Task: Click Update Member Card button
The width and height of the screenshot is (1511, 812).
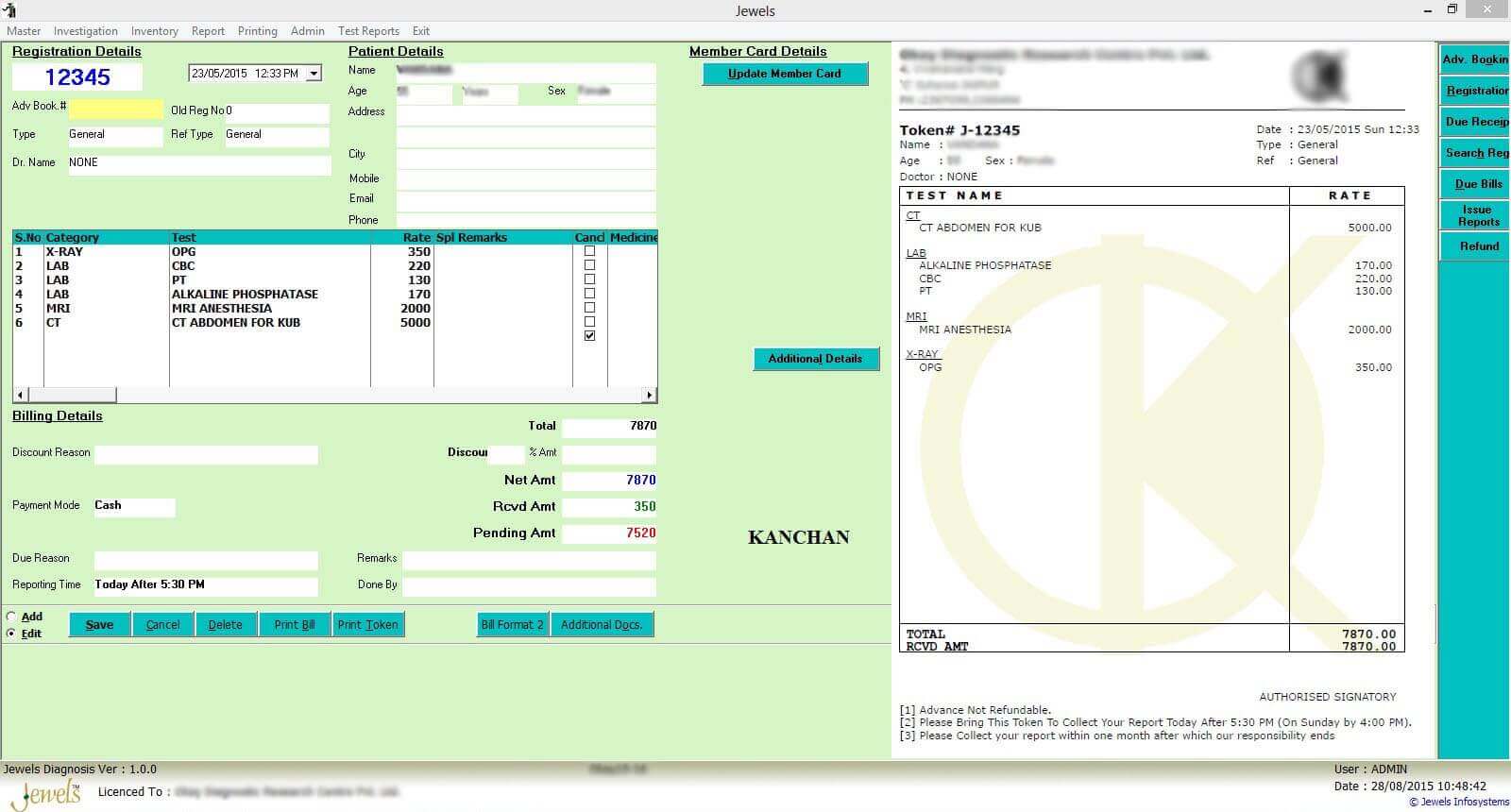Action: point(784,74)
